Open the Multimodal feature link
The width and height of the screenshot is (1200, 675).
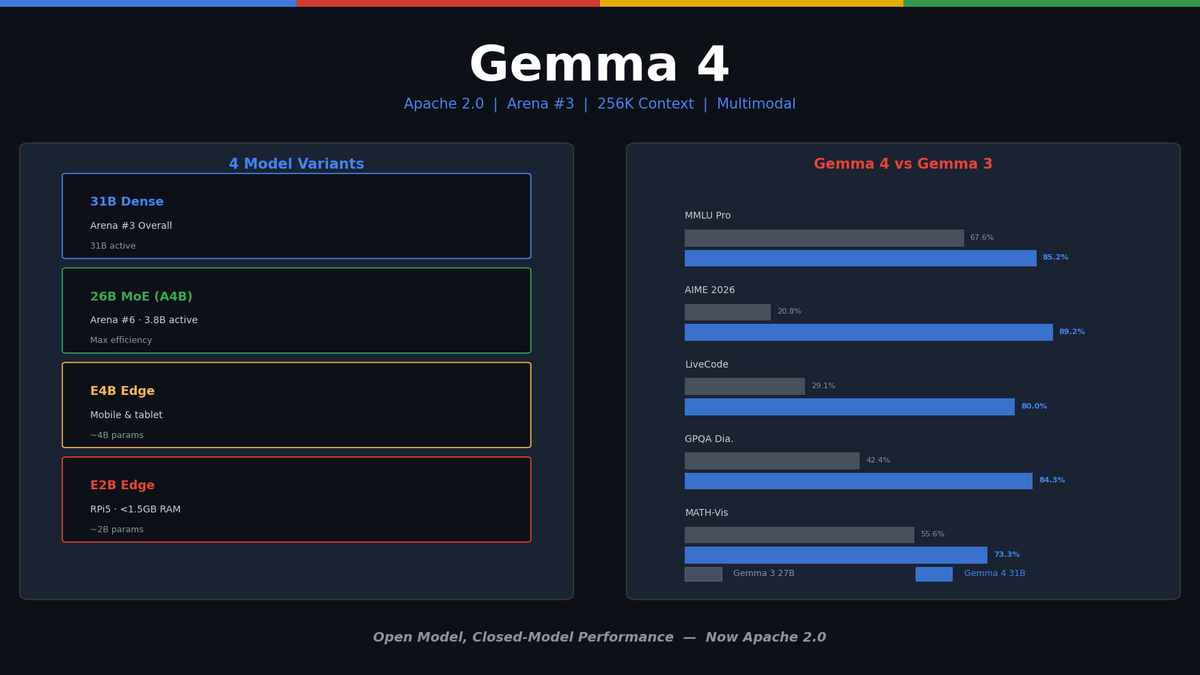[757, 103]
